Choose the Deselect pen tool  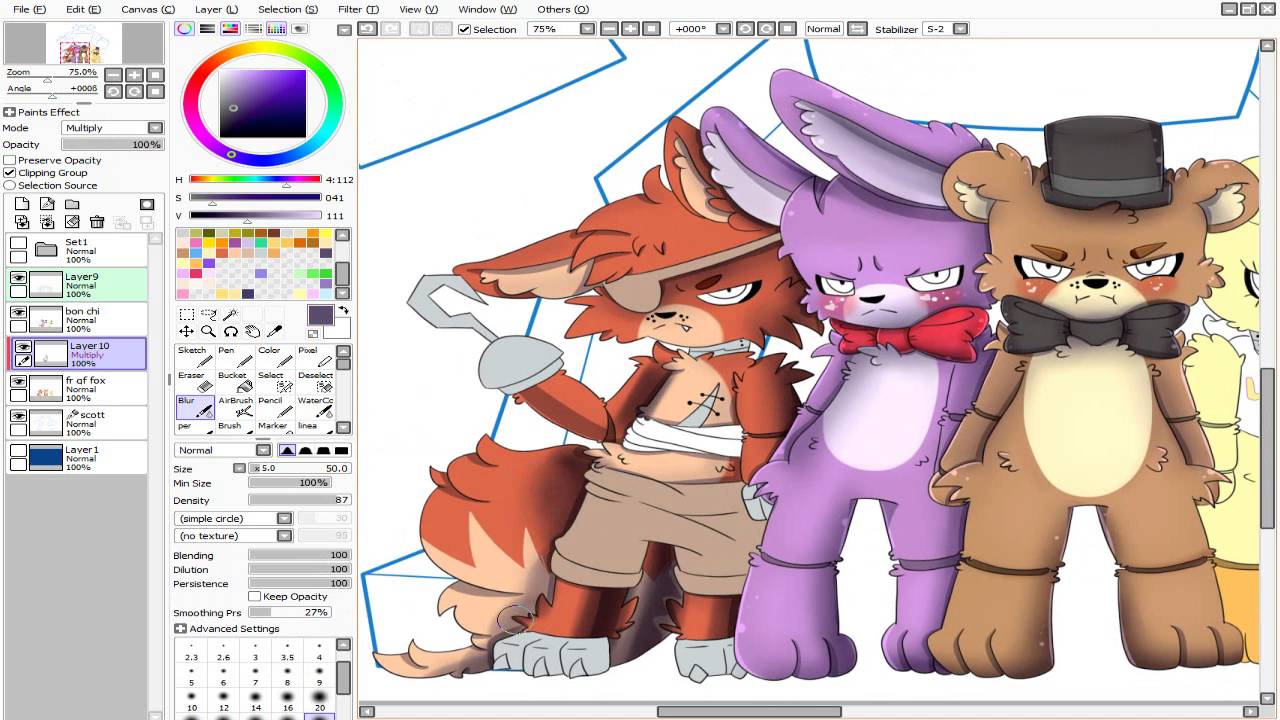(315, 382)
